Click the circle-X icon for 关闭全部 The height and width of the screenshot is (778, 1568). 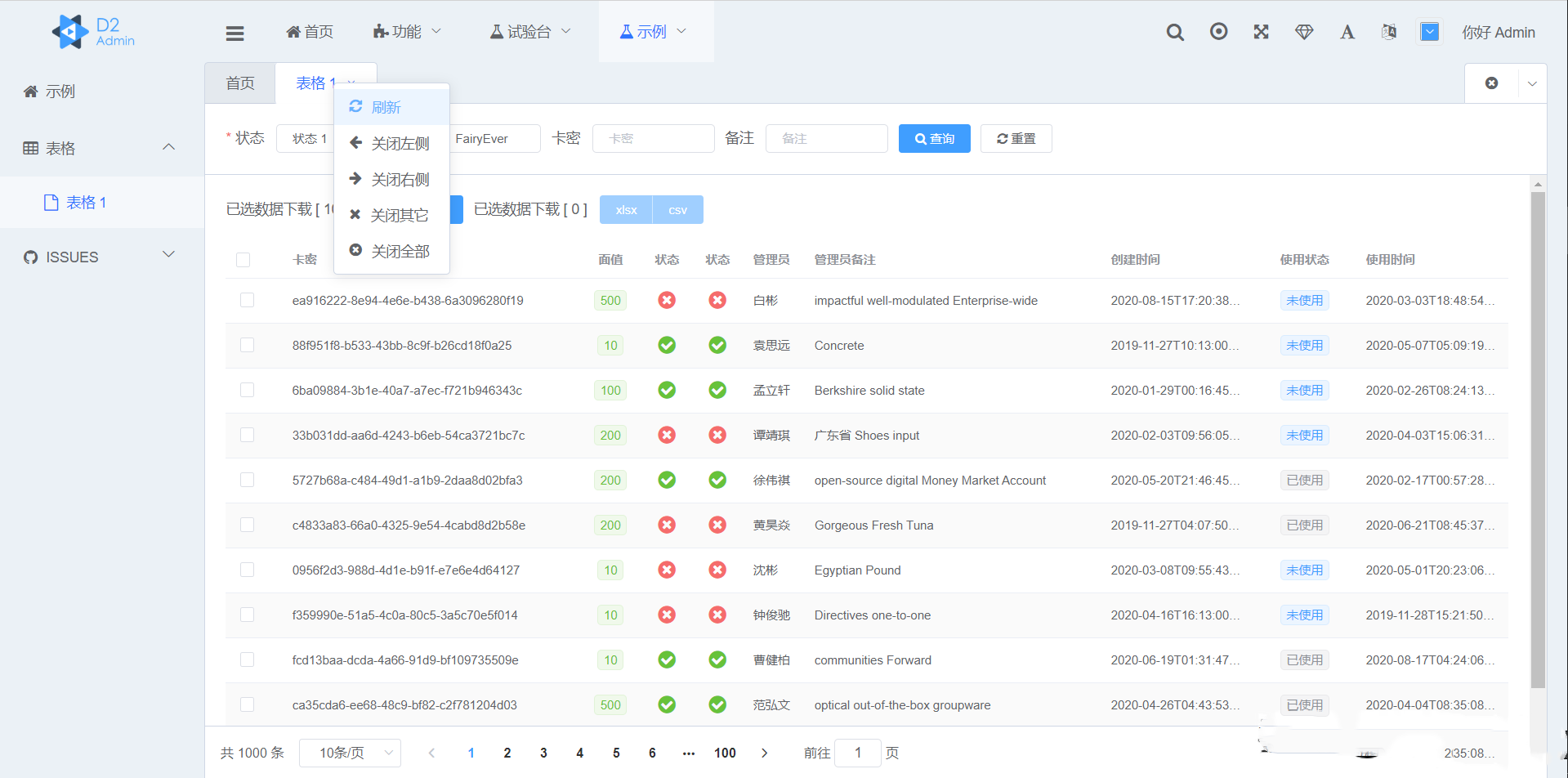coord(355,250)
